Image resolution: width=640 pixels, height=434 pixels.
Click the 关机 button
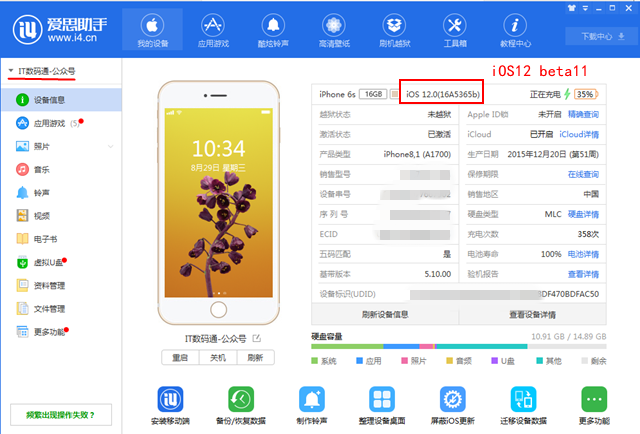218,358
